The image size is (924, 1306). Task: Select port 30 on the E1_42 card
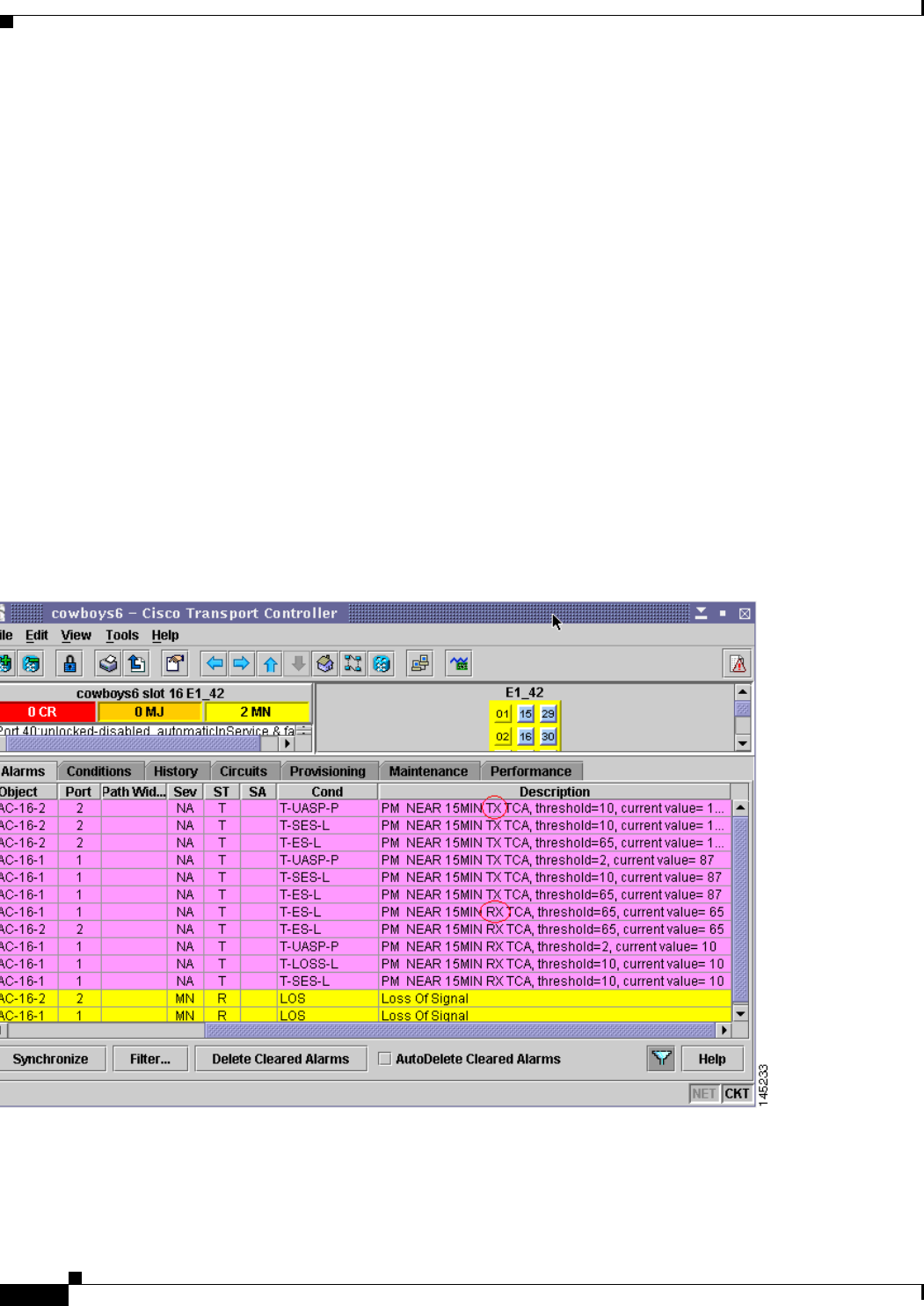coord(549,737)
